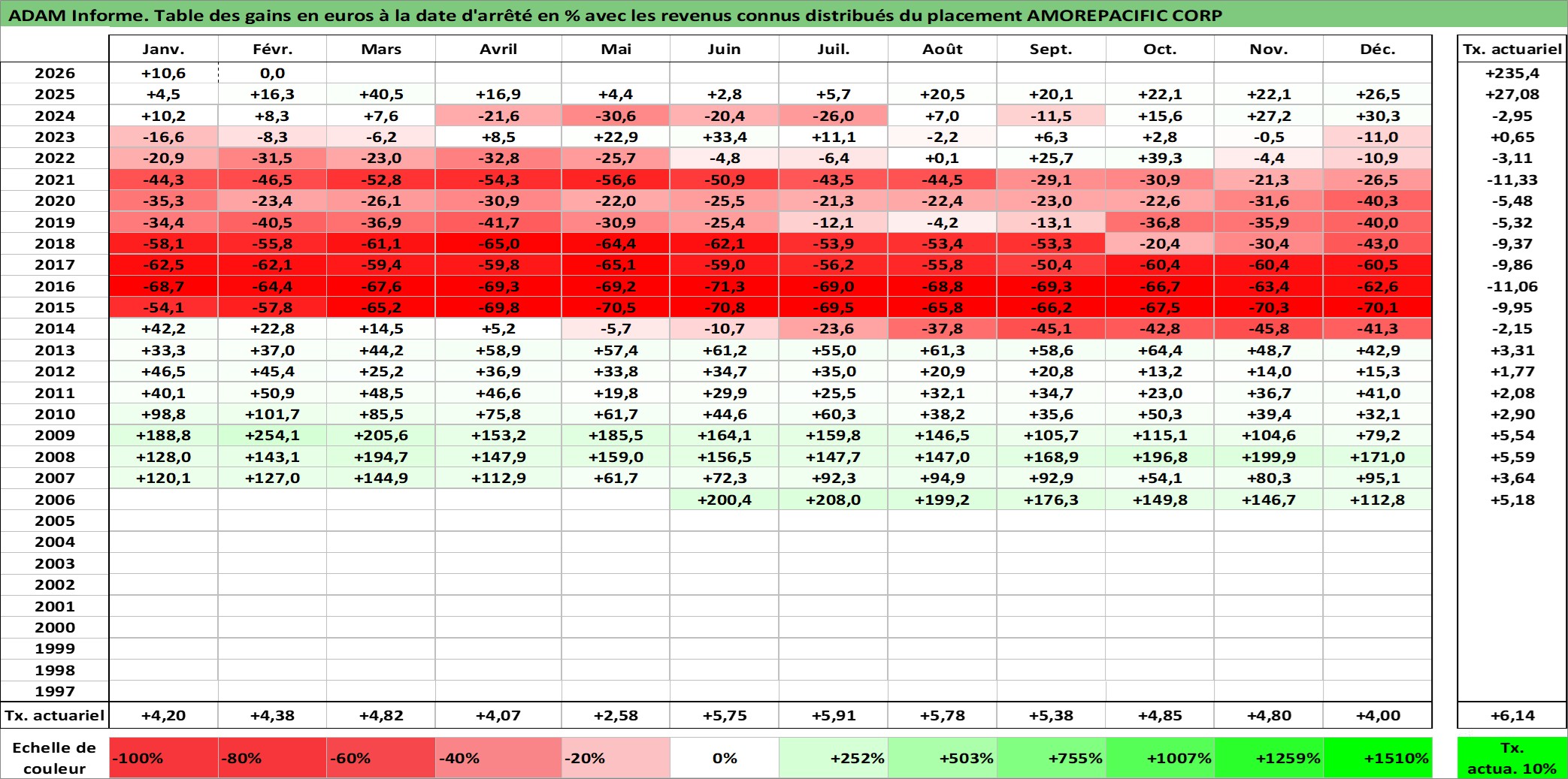Click the 'Août' column header
This screenshot has width=1568, height=779.
click(x=943, y=49)
